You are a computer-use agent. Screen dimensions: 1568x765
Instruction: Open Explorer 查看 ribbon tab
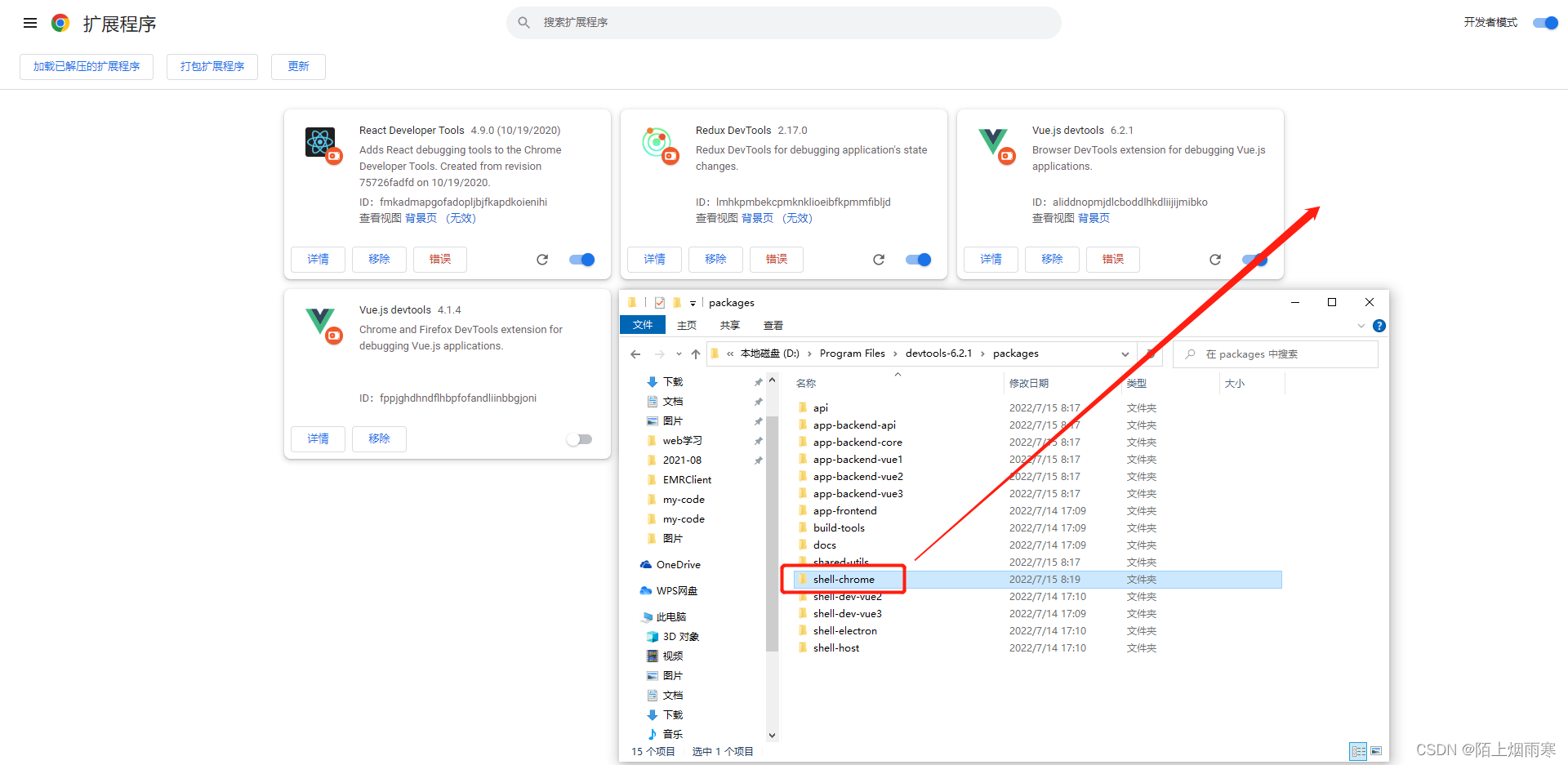click(x=773, y=325)
